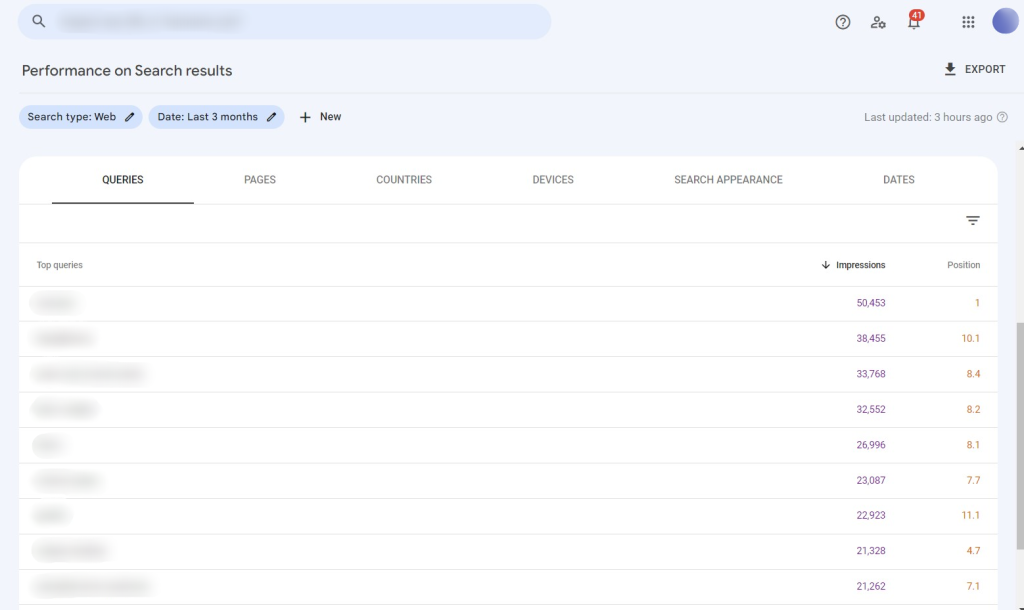The image size is (1024, 610).
Task: Click the info icon beside Last updated
Action: point(1002,117)
